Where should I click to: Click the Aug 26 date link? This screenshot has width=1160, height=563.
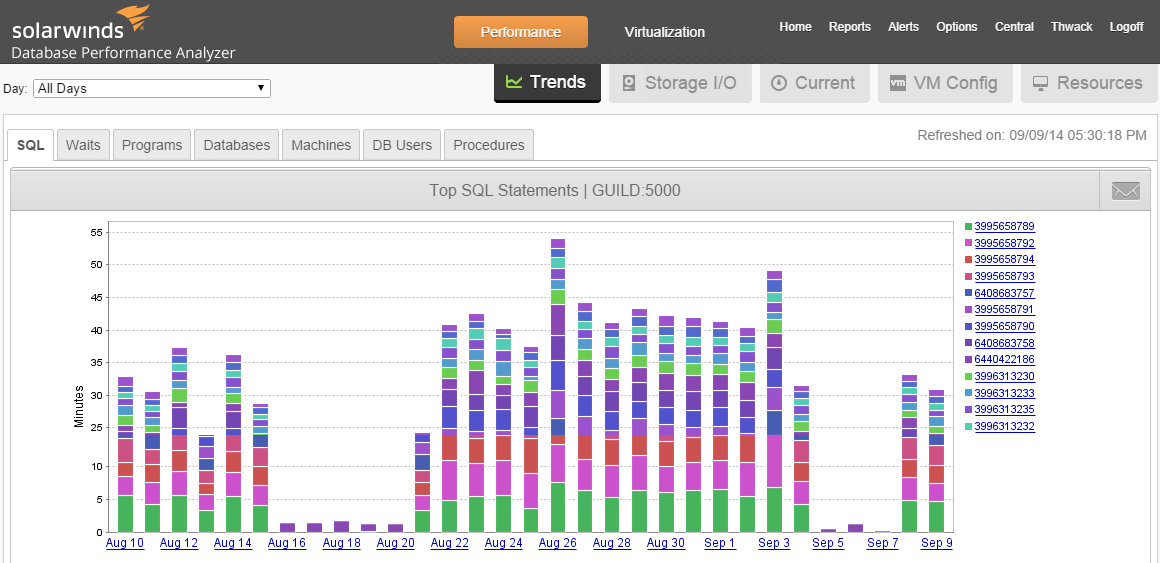tap(558, 544)
